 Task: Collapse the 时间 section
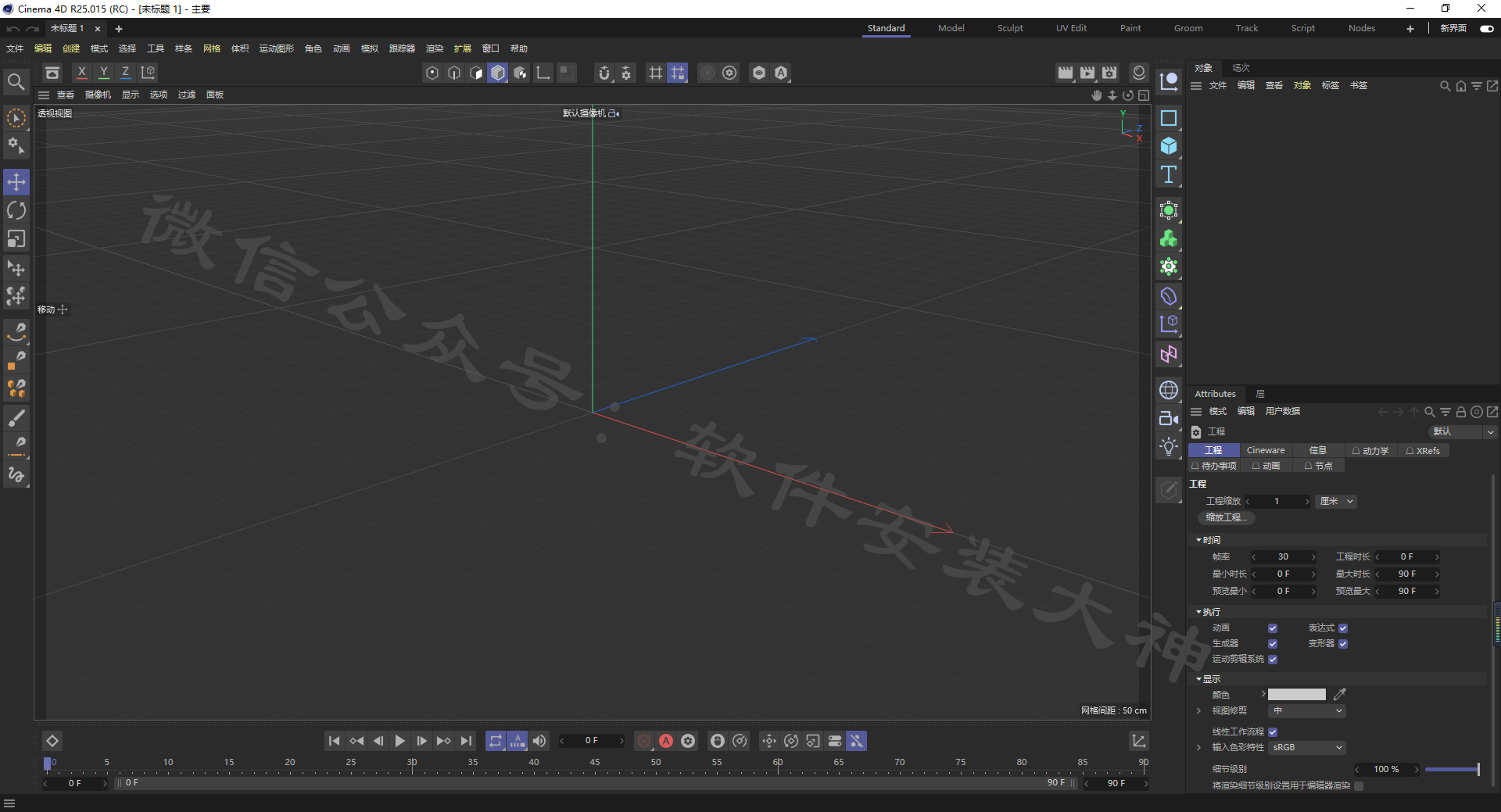click(x=1199, y=540)
